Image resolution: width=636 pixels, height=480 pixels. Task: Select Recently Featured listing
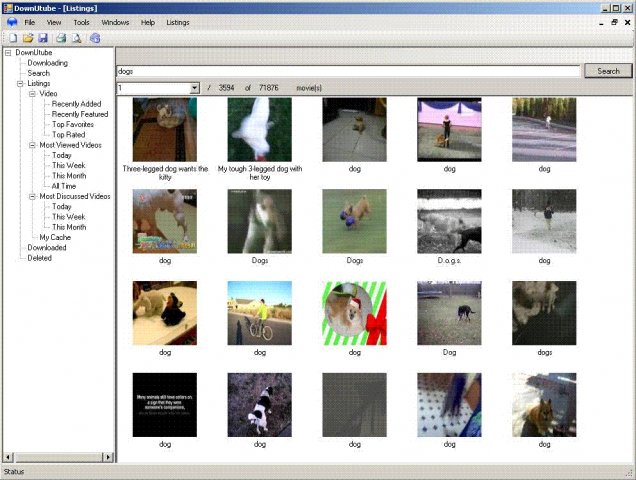pos(80,114)
